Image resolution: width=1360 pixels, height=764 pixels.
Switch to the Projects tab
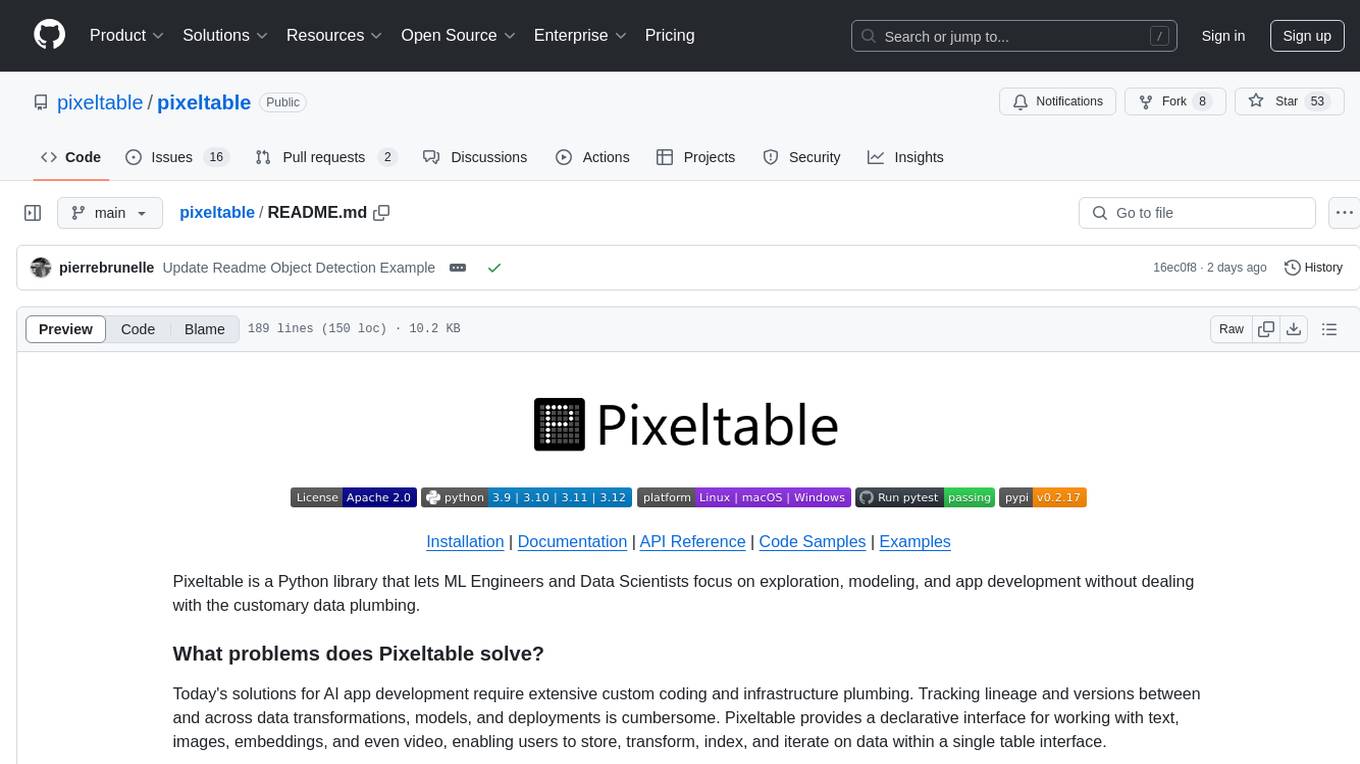point(696,157)
